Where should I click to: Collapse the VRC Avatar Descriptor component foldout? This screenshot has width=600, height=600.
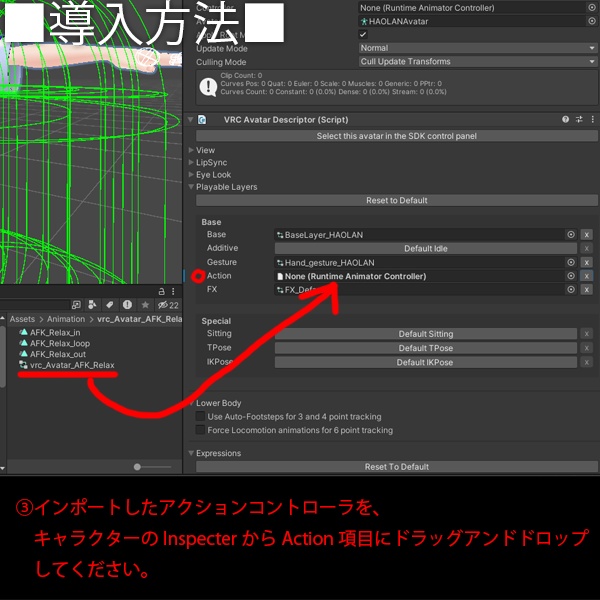click(190, 120)
